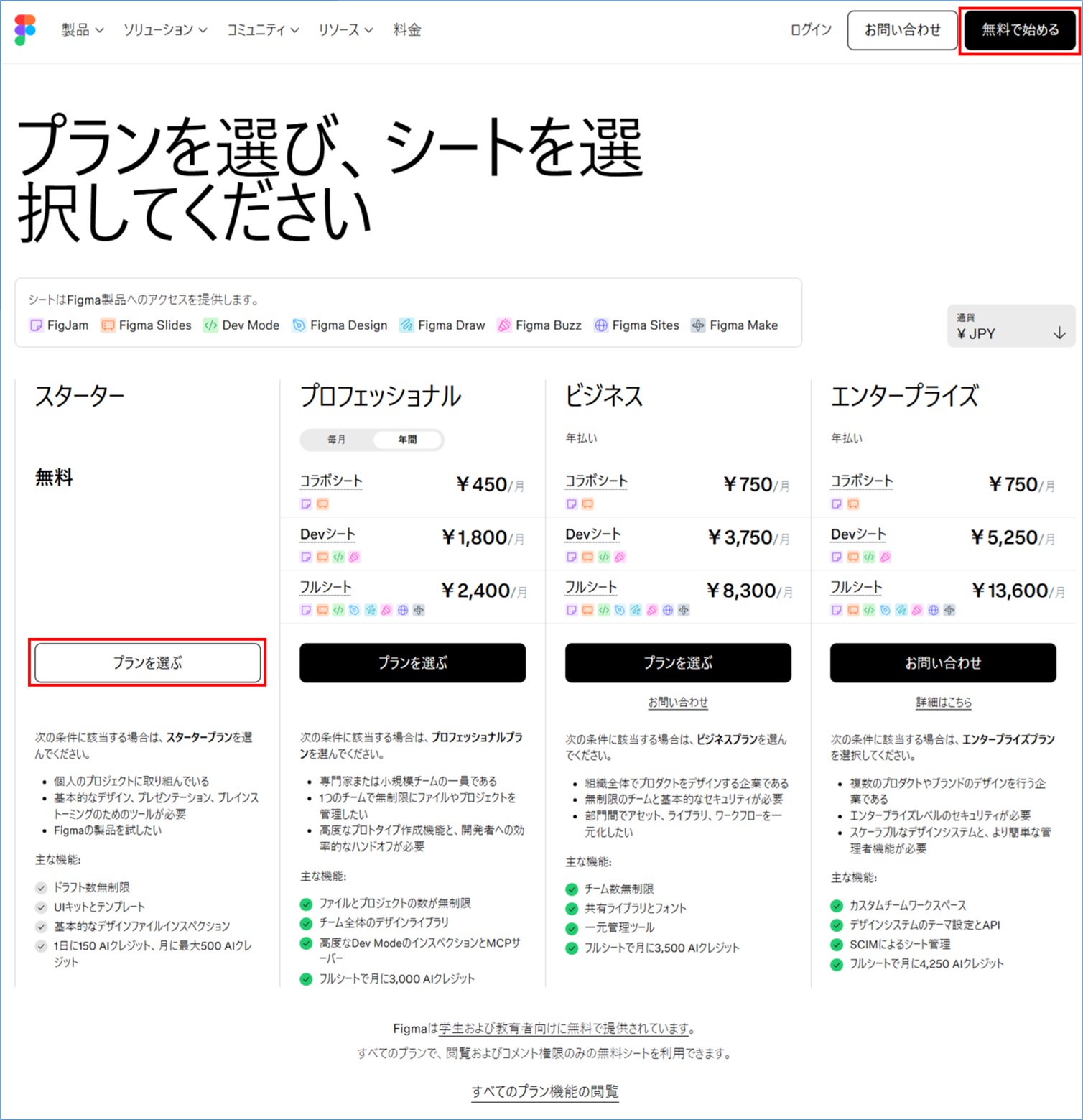Open the コミュニティ dropdown

click(x=263, y=30)
